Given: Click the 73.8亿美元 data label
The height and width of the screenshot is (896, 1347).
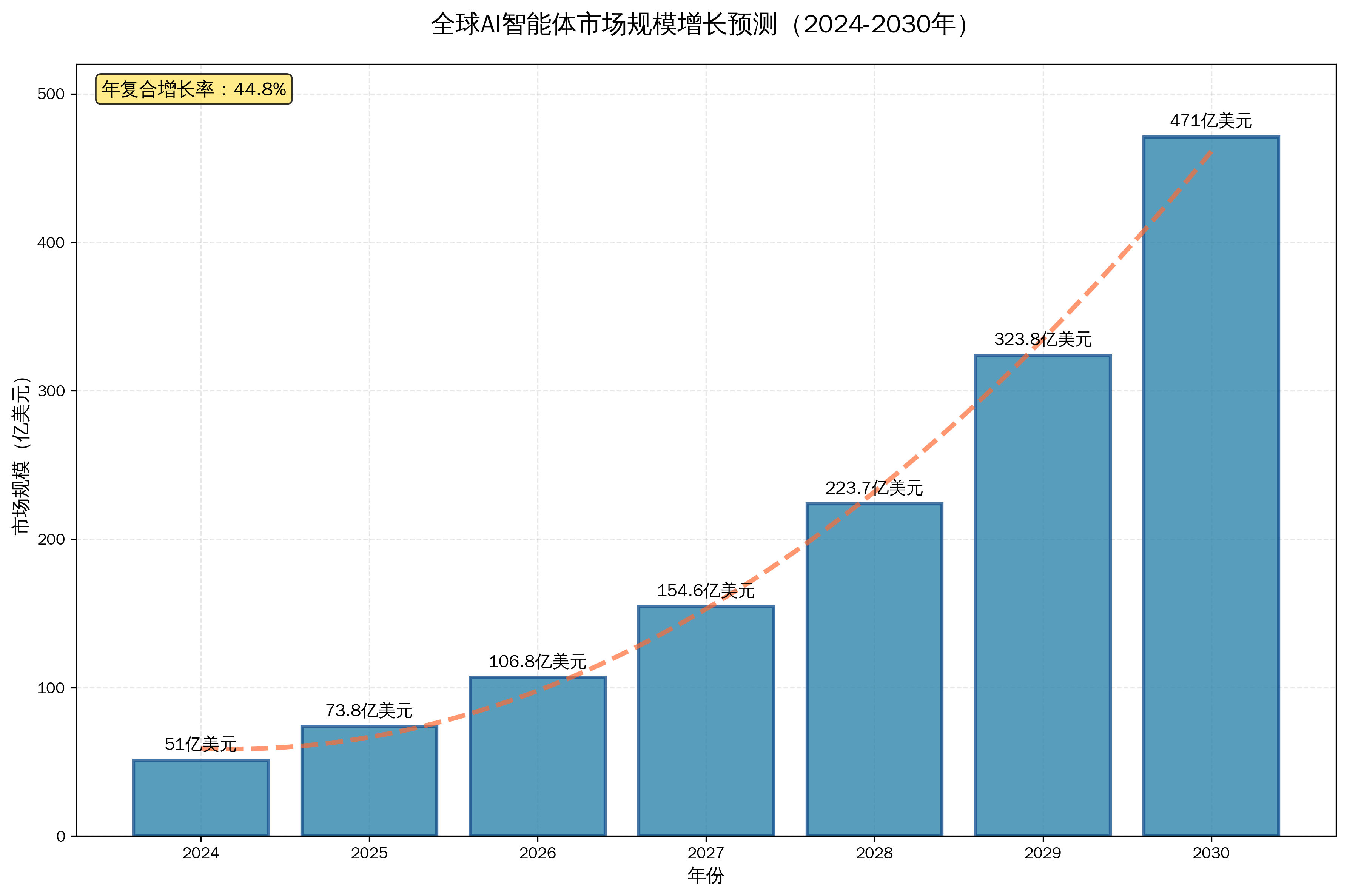Looking at the screenshot, I should (369, 710).
